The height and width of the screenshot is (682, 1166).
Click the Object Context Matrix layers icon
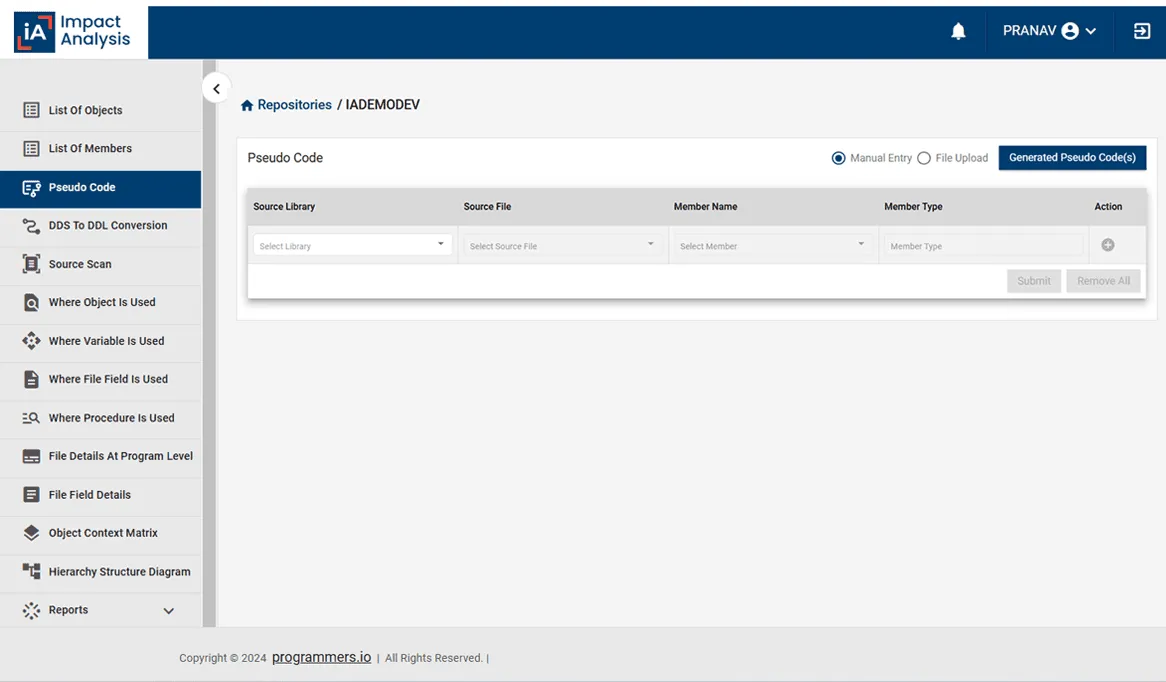click(31, 533)
